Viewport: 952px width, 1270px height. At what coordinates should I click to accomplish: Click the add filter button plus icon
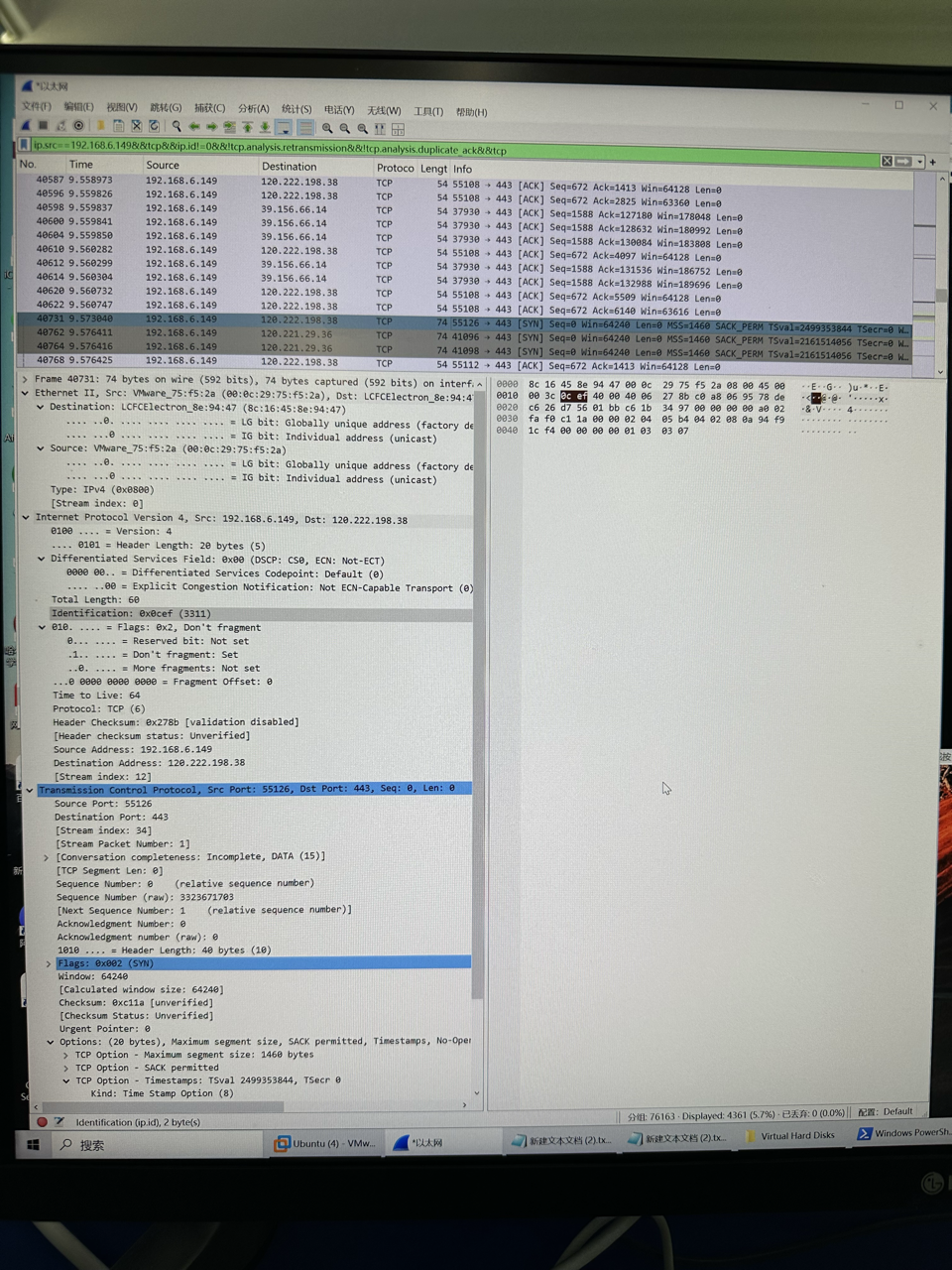click(x=932, y=162)
